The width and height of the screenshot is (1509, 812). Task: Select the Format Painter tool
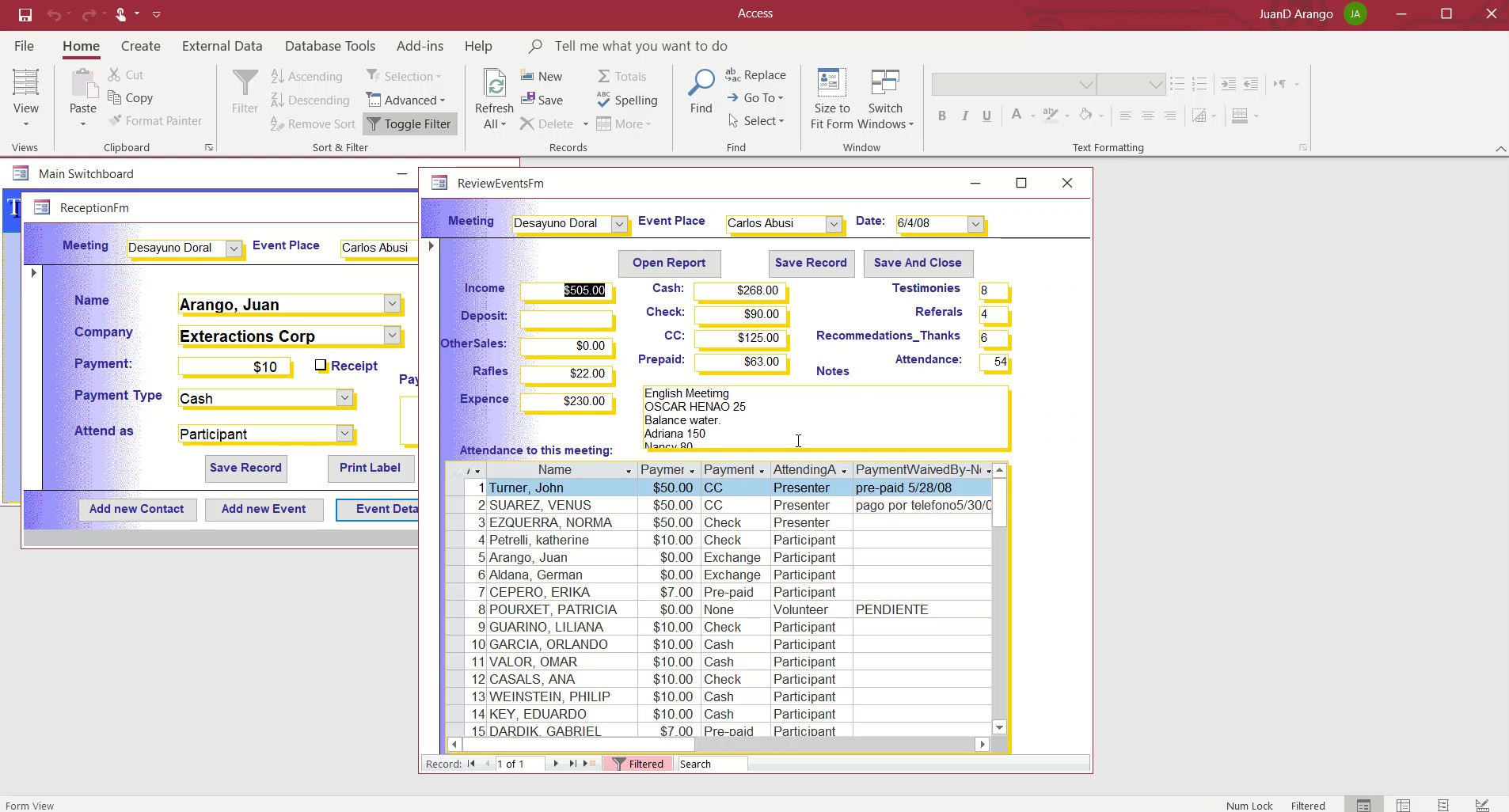tap(156, 121)
